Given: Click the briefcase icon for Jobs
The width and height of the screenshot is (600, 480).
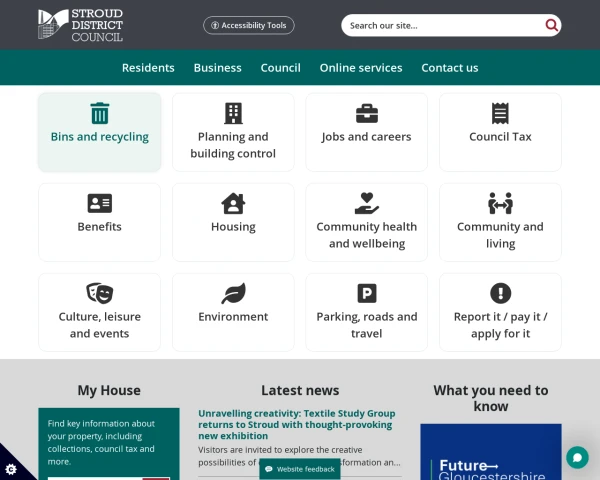Looking at the screenshot, I should 367,113.
